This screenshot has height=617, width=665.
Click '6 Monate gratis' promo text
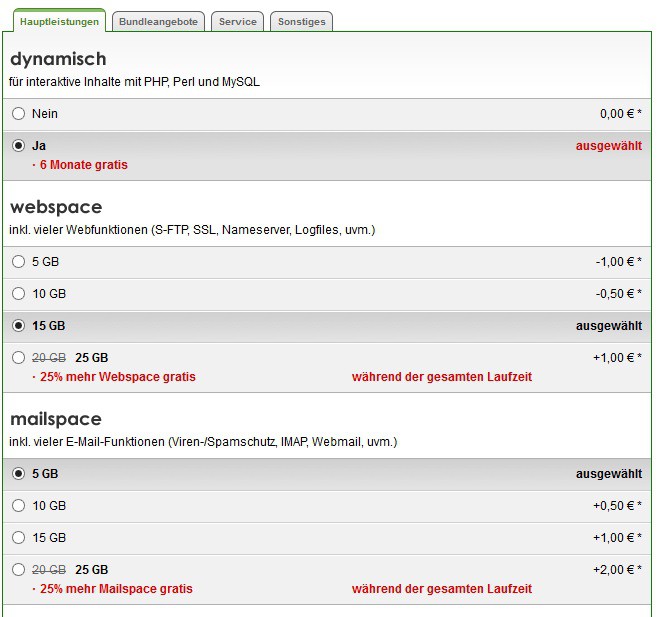pyautogui.click(x=83, y=165)
